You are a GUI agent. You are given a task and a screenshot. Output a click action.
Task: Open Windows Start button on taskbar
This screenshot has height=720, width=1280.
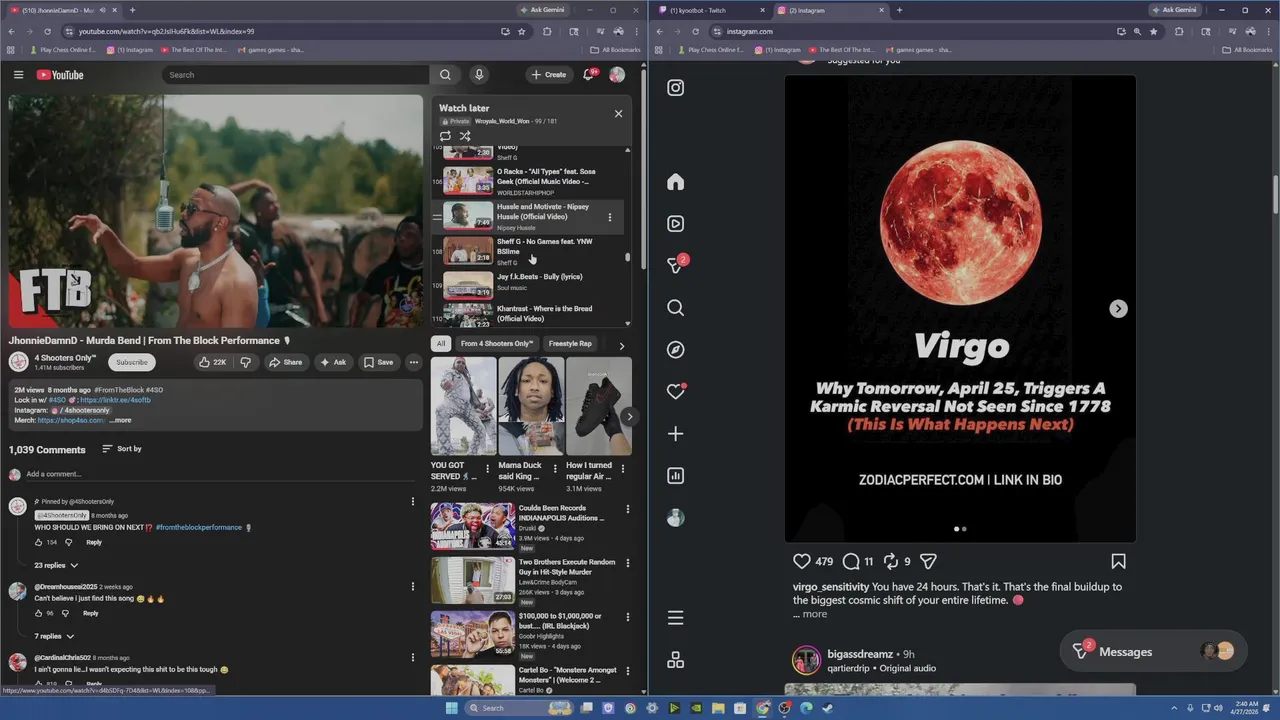click(x=451, y=708)
